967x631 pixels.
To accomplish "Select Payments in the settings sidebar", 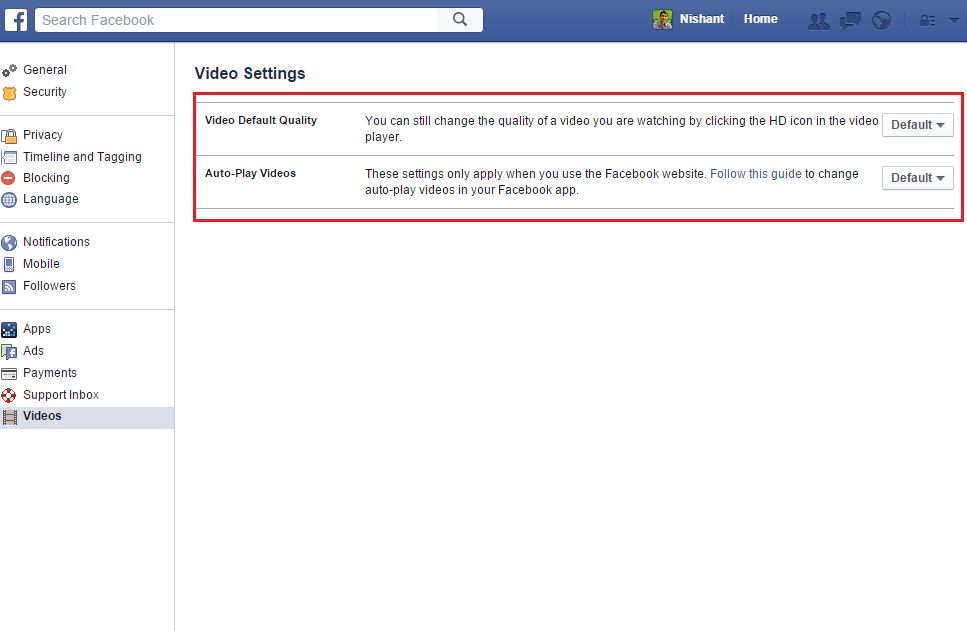I will point(50,373).
